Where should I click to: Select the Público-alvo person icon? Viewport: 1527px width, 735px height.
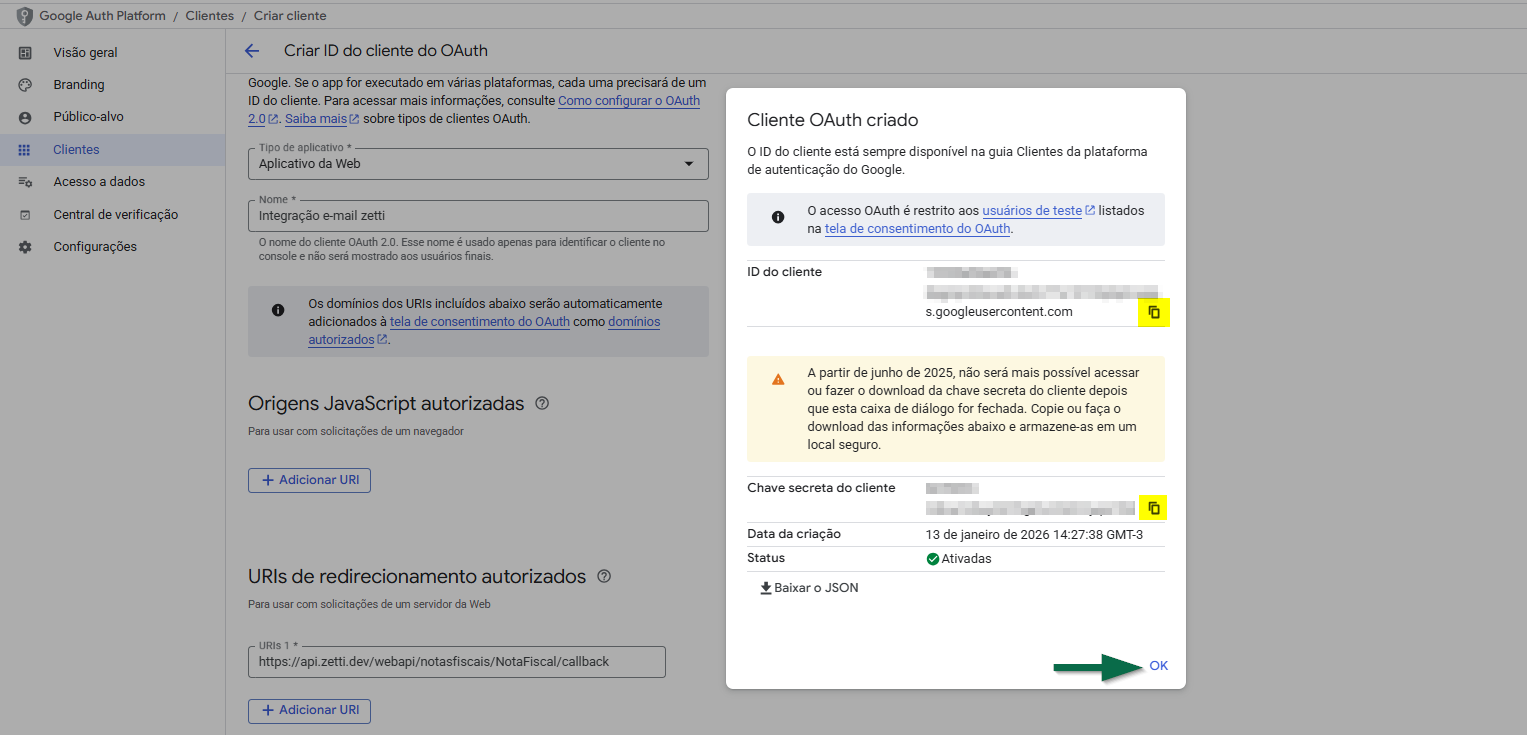tap(25, 117)
